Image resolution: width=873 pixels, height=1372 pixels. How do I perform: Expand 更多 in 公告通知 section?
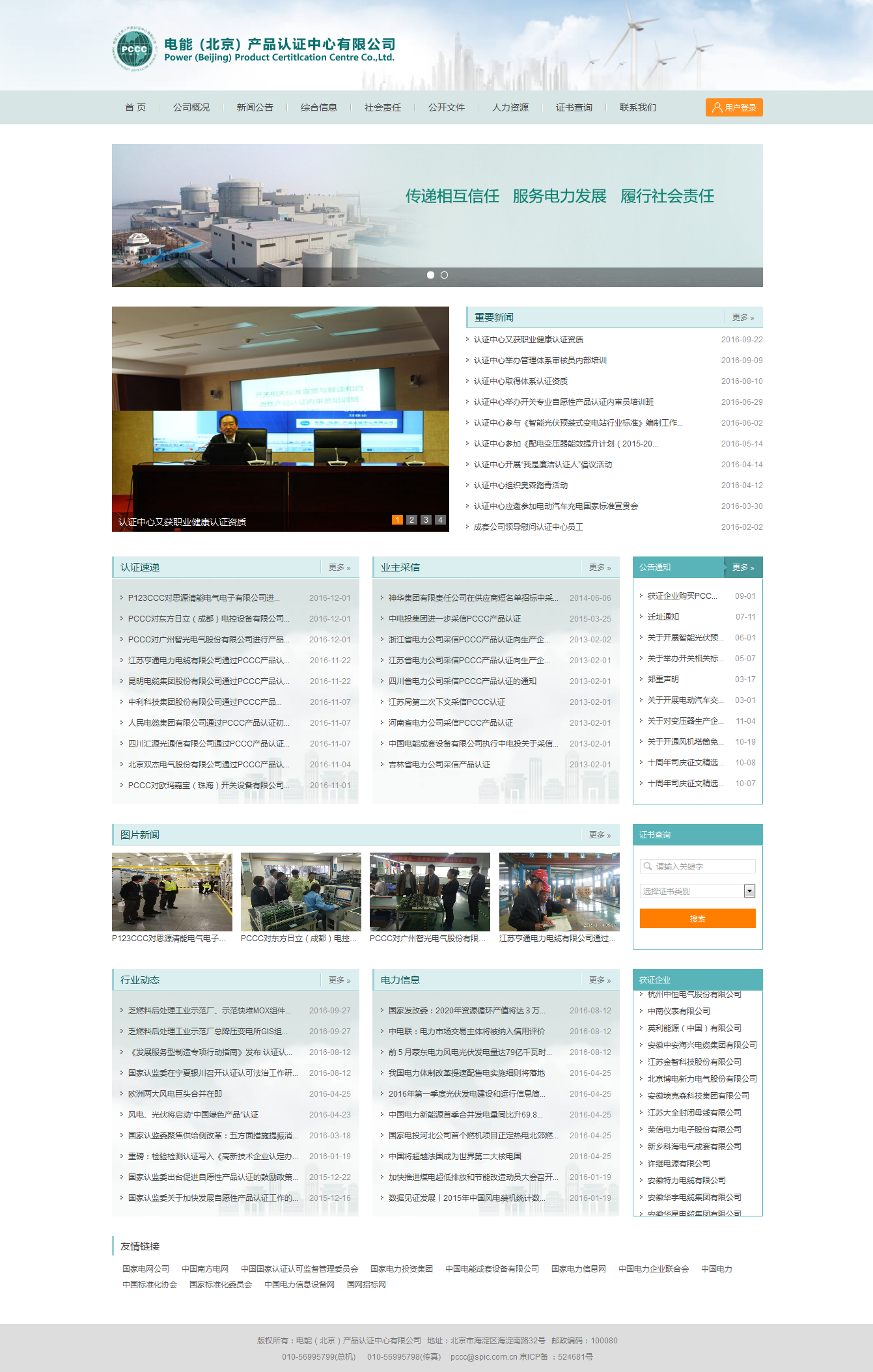click(743, 568)
